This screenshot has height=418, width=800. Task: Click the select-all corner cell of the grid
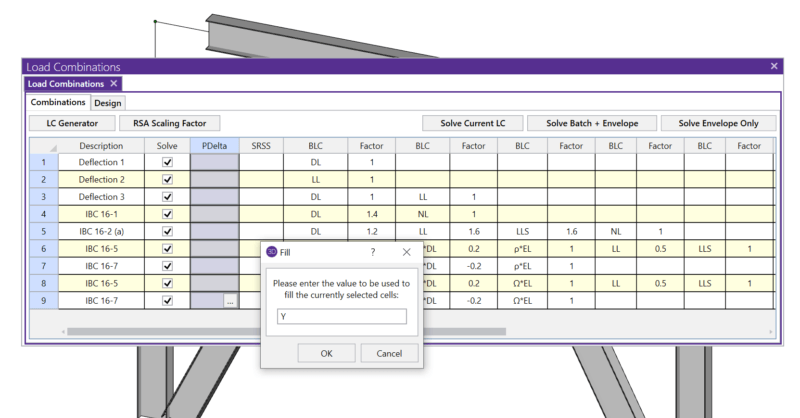click(44, 145)
